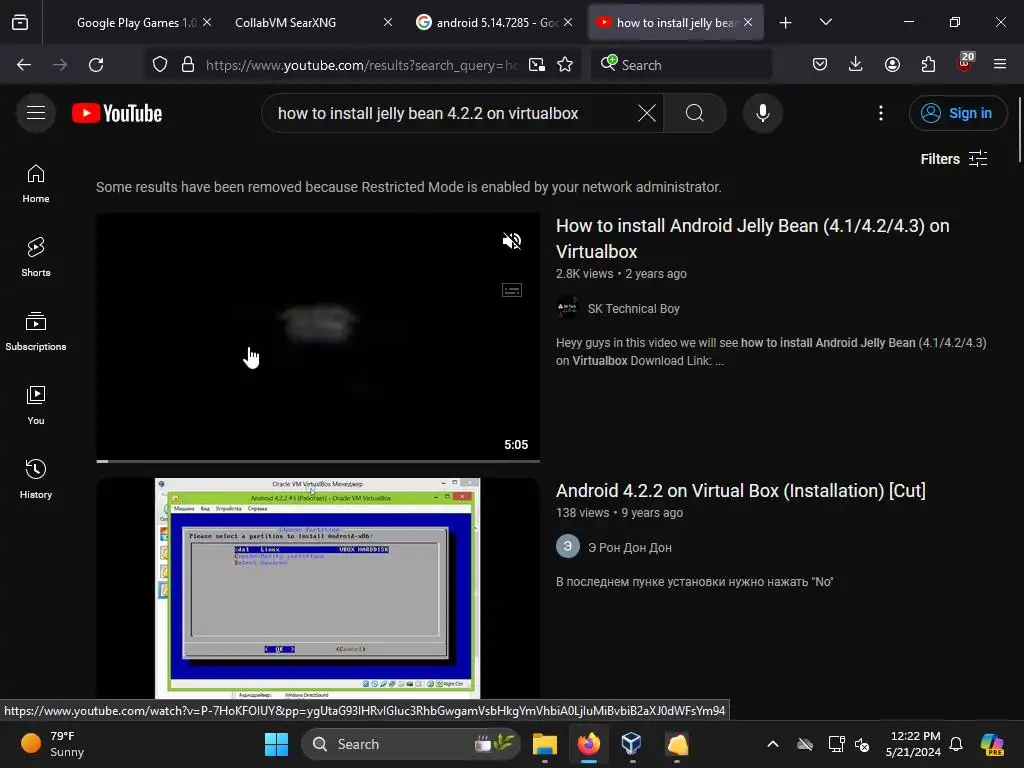Viewport: 1024px width, 768px height.
Task: Unmute the video preview
Action: point(511,241)
